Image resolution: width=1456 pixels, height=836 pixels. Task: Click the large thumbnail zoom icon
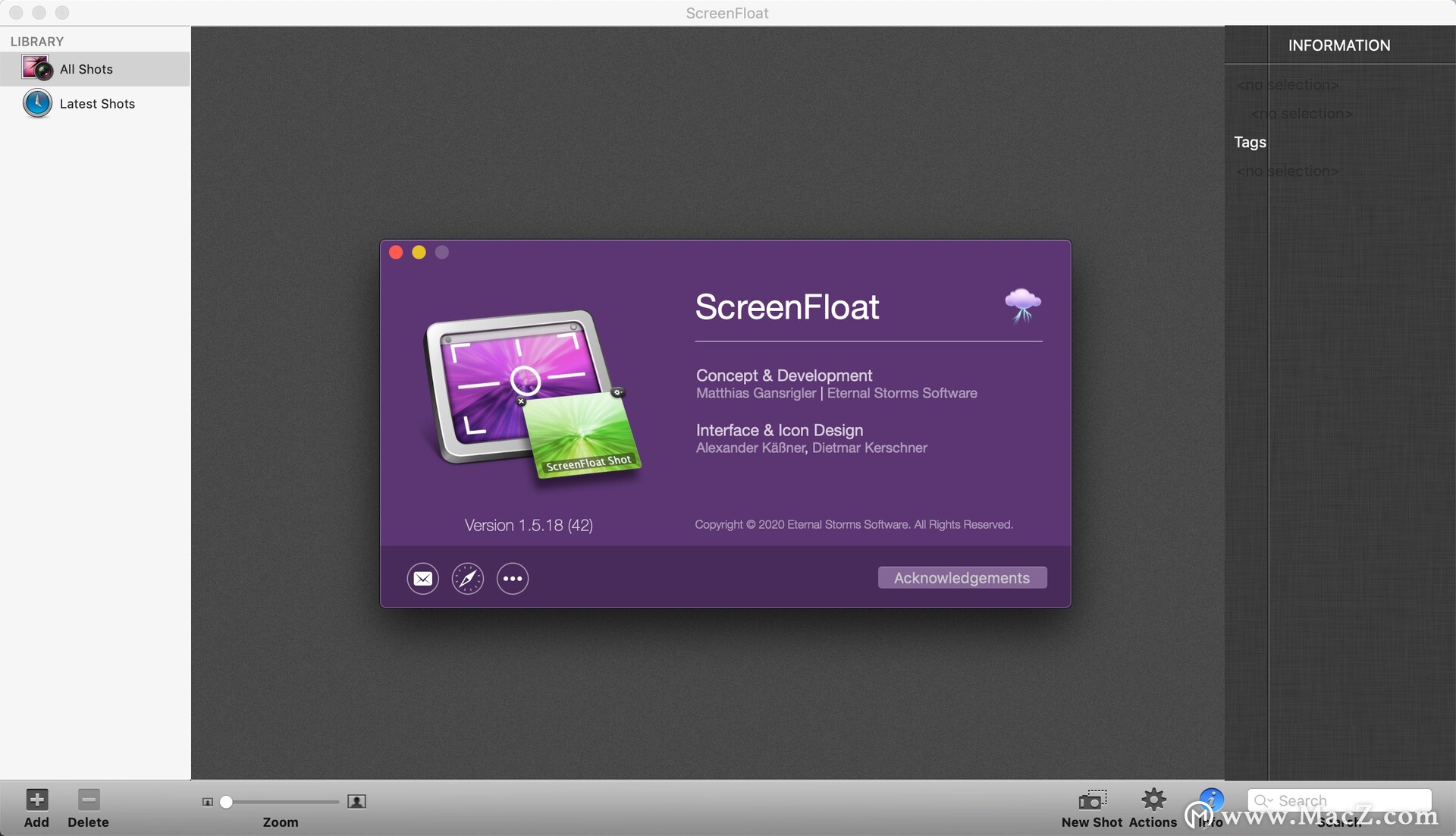pos(356,801)
